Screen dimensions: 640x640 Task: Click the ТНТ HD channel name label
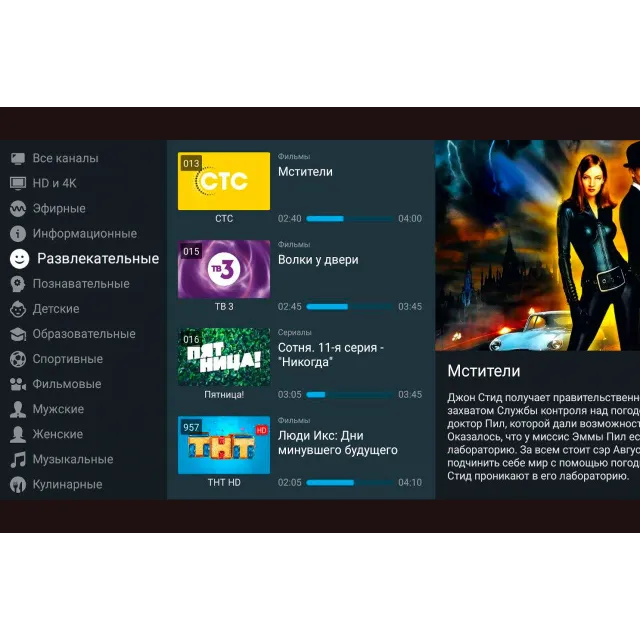[x=224, y=482]
